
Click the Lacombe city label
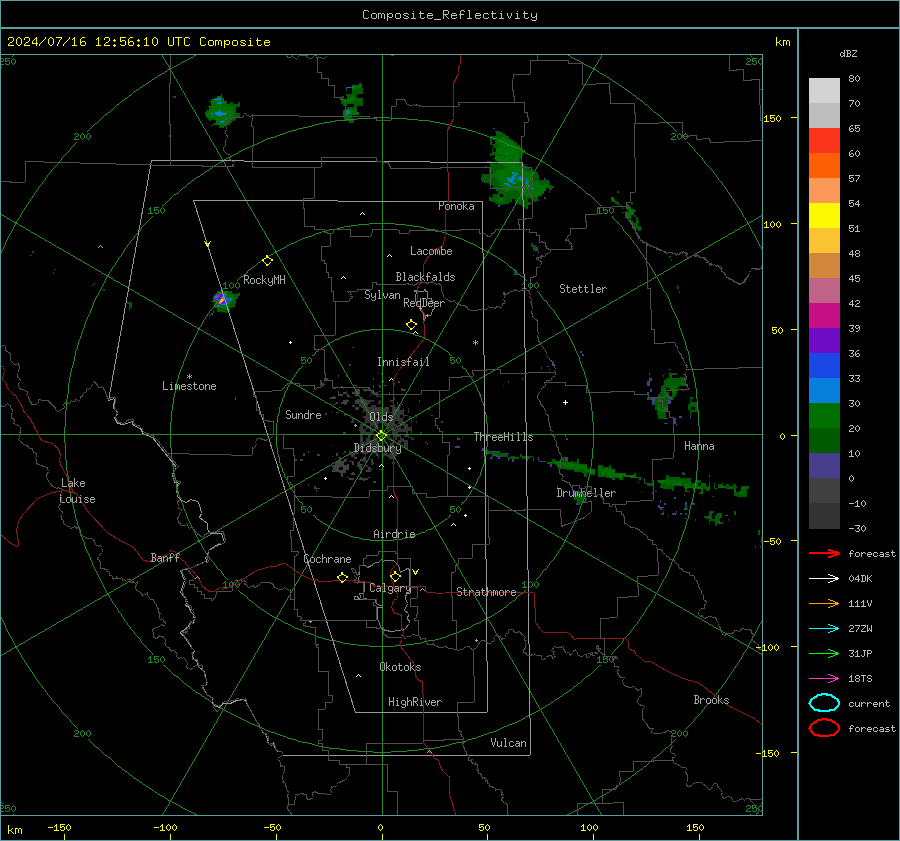pyautogui.click(x=431, y=251)
